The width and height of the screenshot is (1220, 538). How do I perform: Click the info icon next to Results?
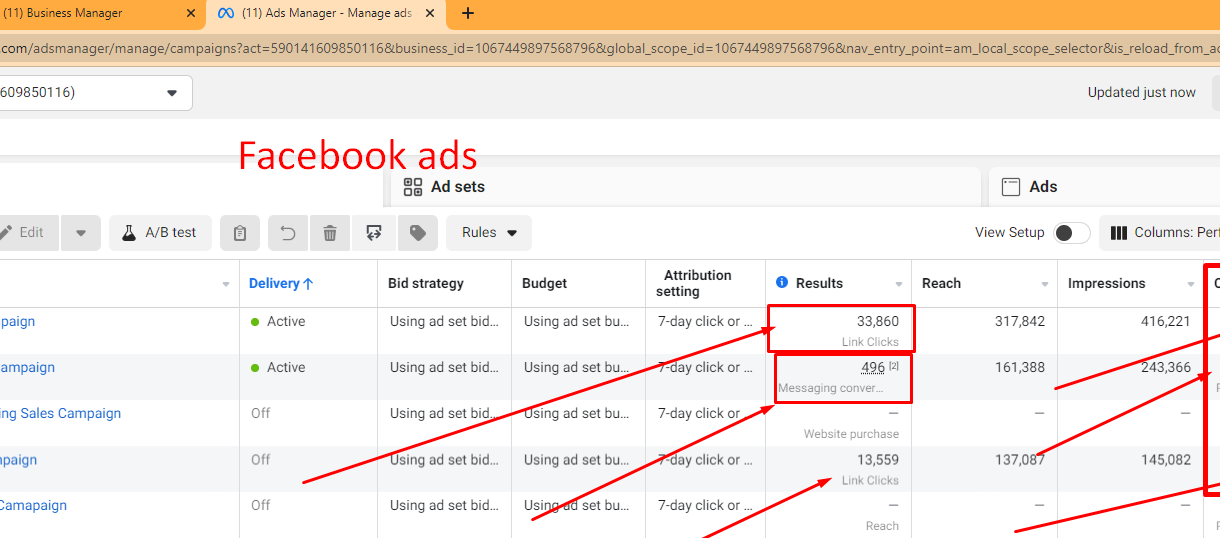click(x=782, y=283)
